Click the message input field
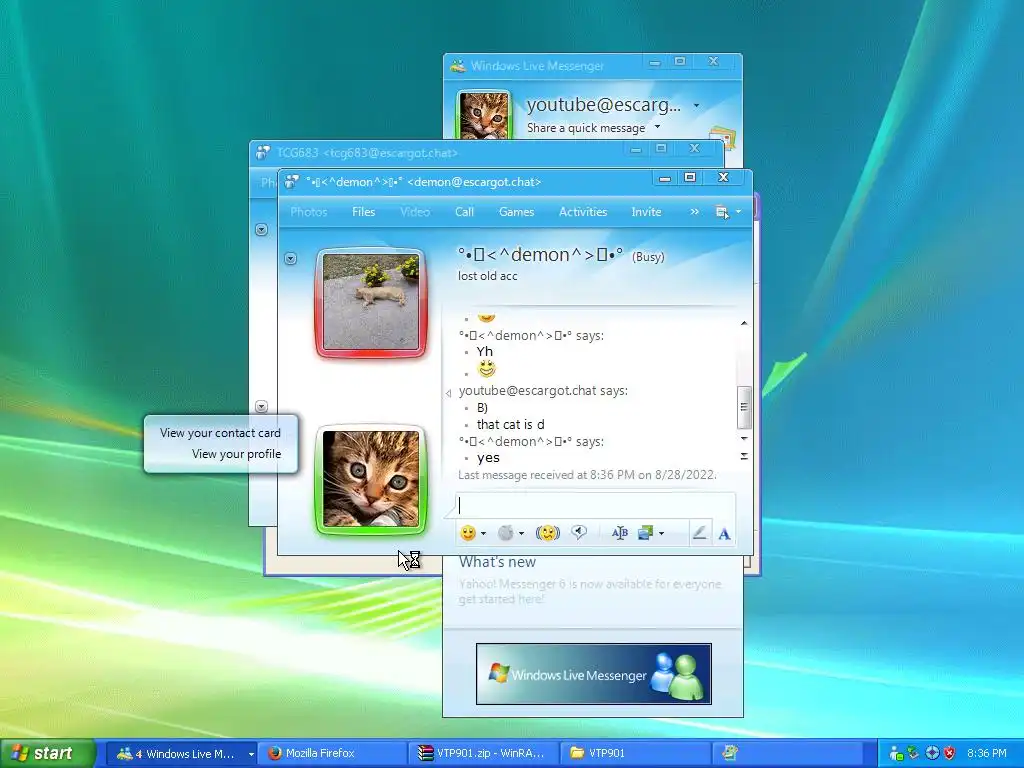Viewport: 1024px width, 768px height. tap(596, 505)
